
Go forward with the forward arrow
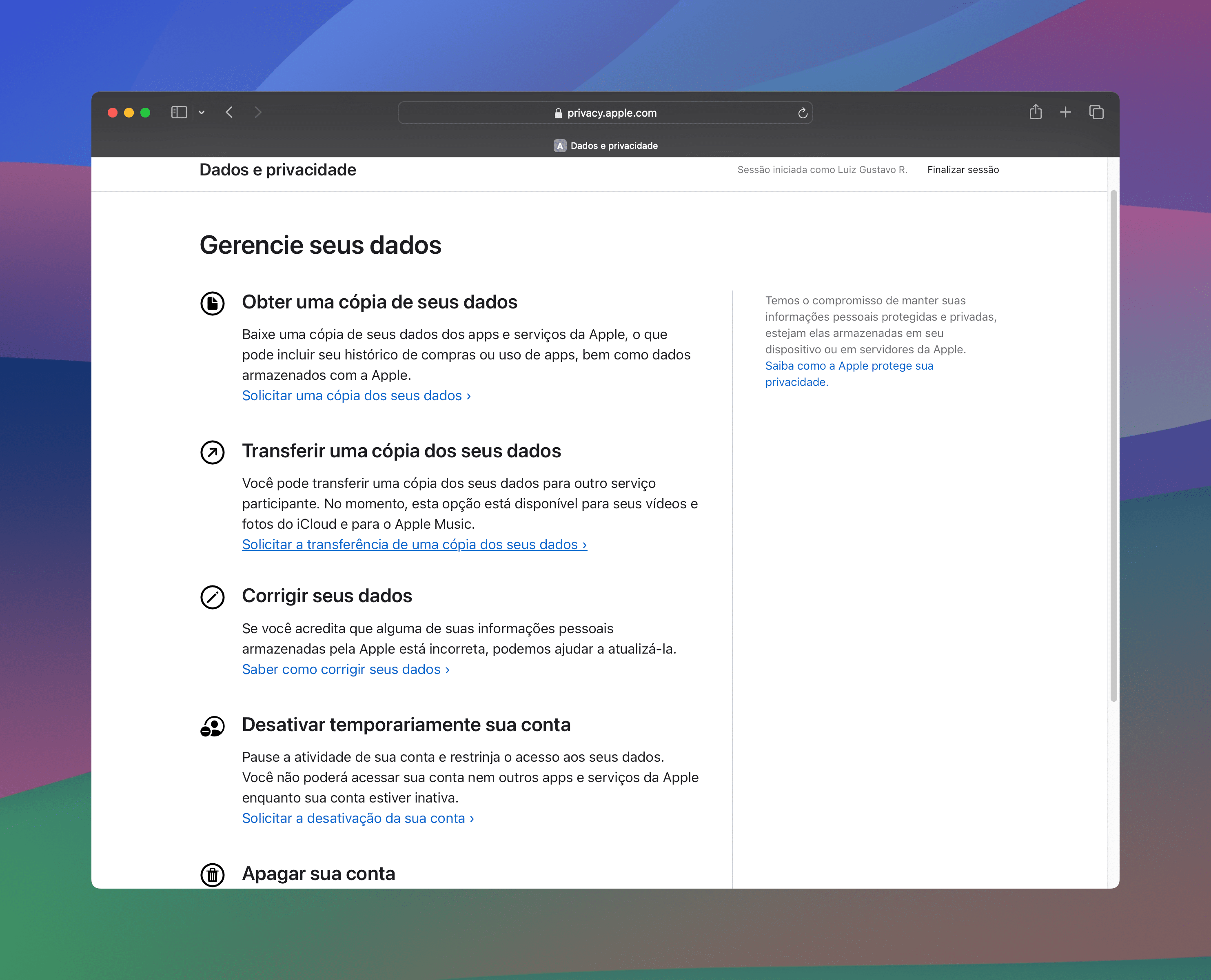pyautogui.click(x=258, y=112)
